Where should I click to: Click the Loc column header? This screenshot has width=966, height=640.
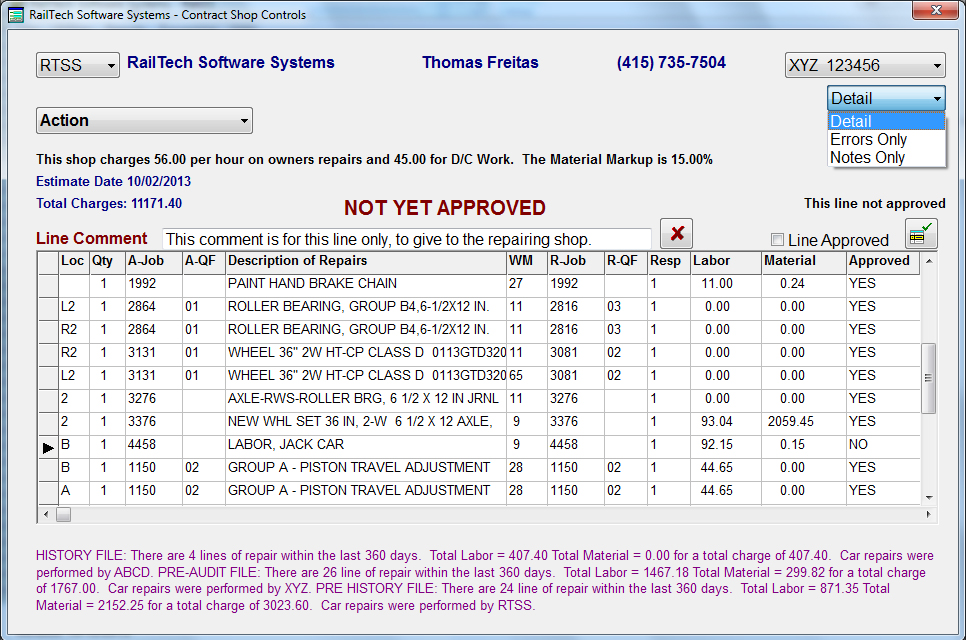tap(74, 261)
